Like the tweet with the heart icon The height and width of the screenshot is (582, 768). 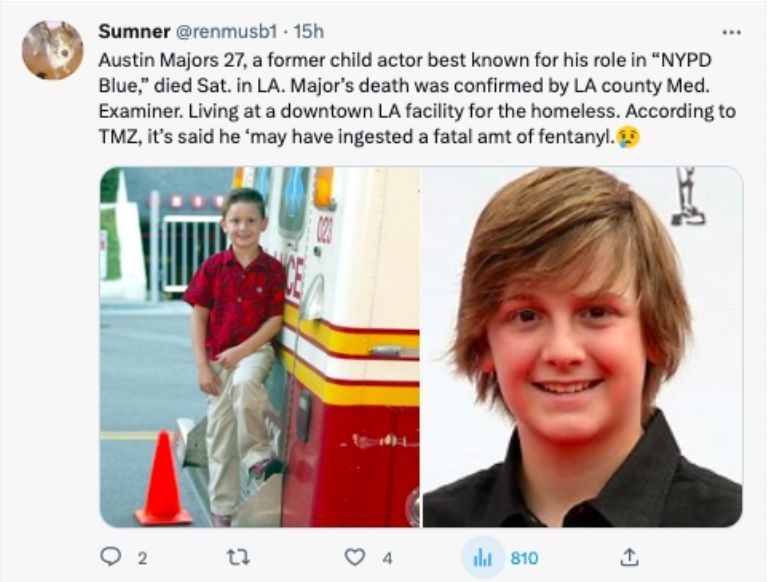pos(355,558)
